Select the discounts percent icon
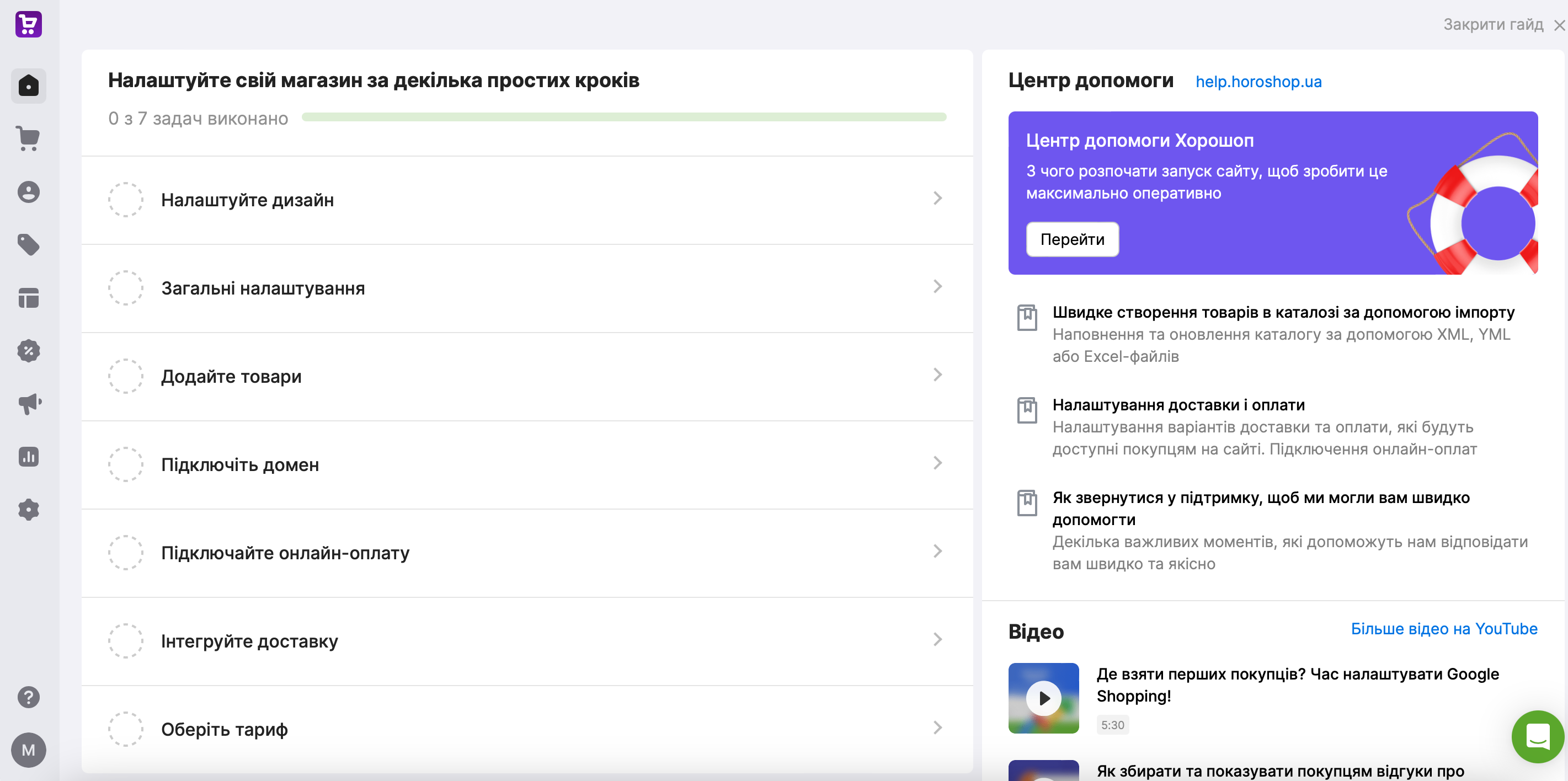1568x781 pixels. tap(29, 351)
